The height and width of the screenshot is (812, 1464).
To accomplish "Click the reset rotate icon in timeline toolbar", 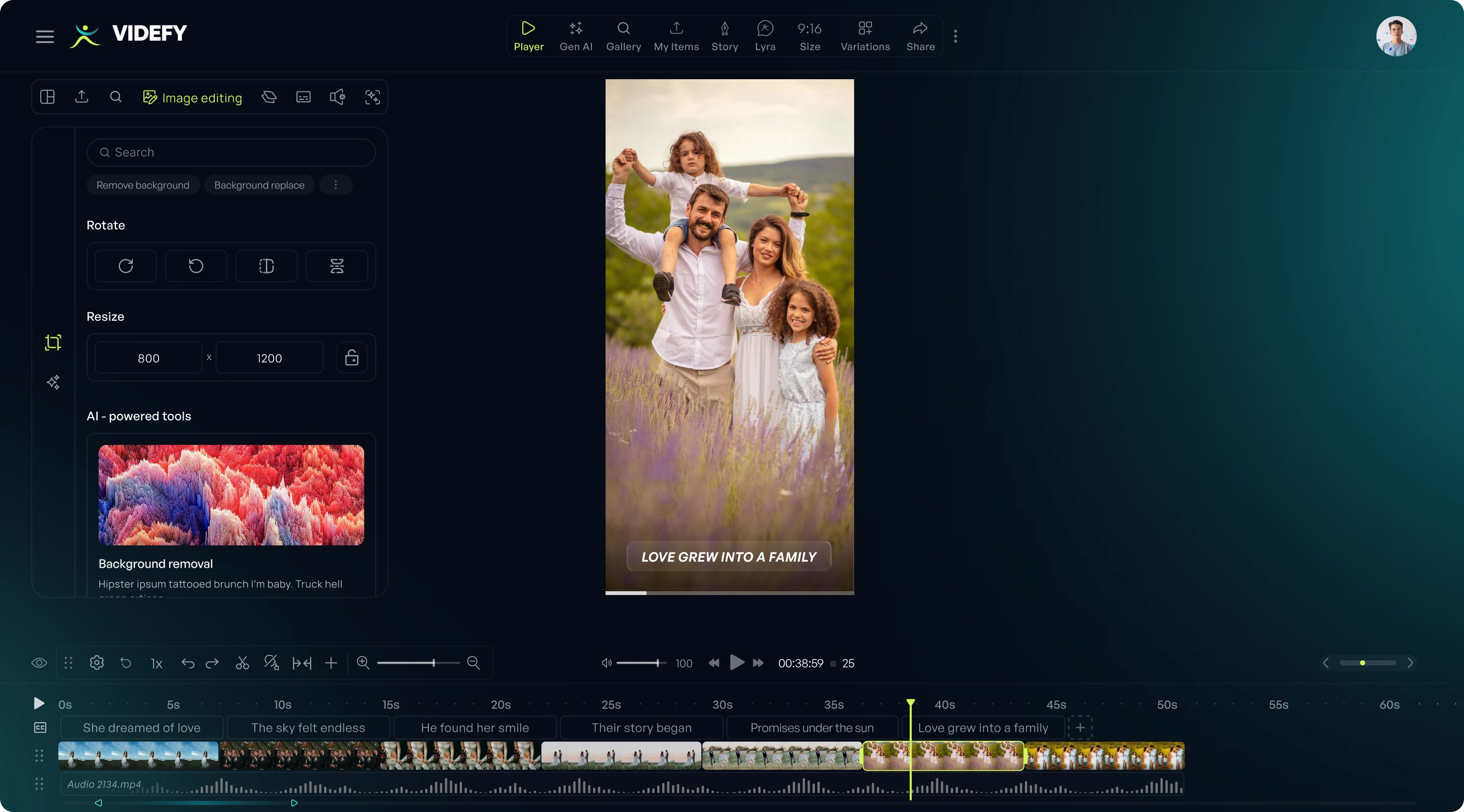I will (x=126, y=663).
